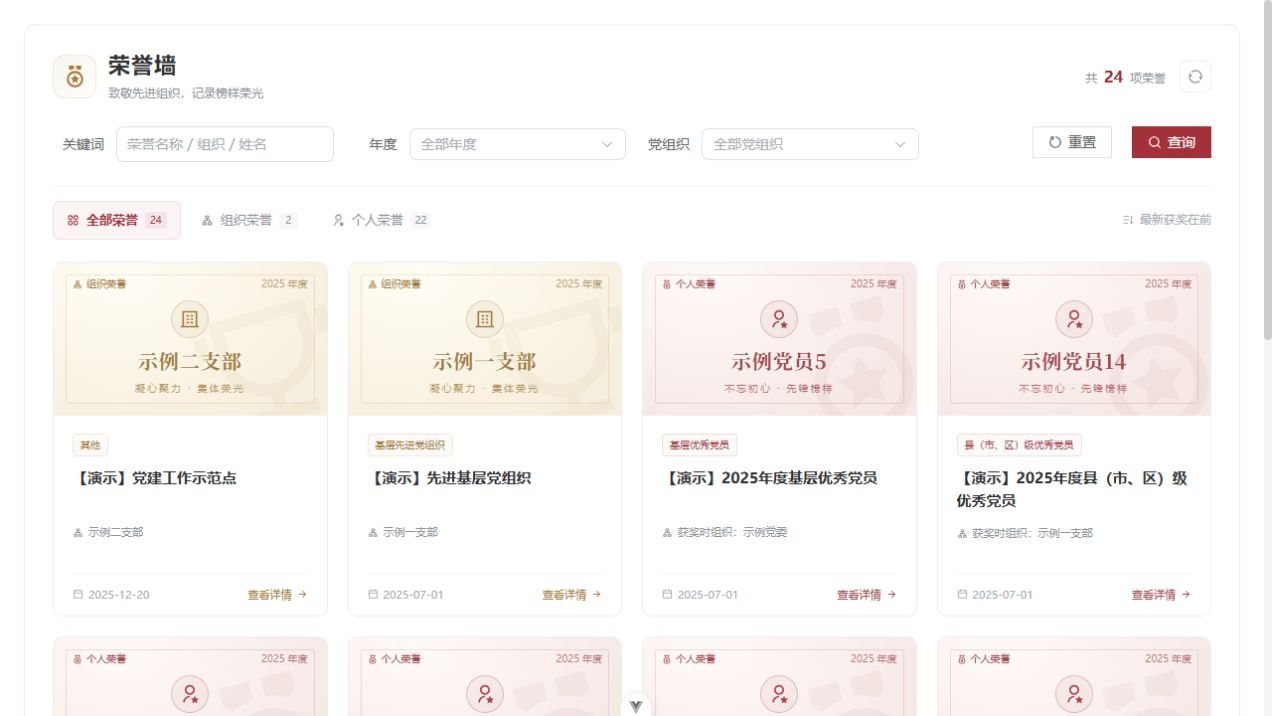Open 查看详情 on 先进基层党组织 card

572,594
